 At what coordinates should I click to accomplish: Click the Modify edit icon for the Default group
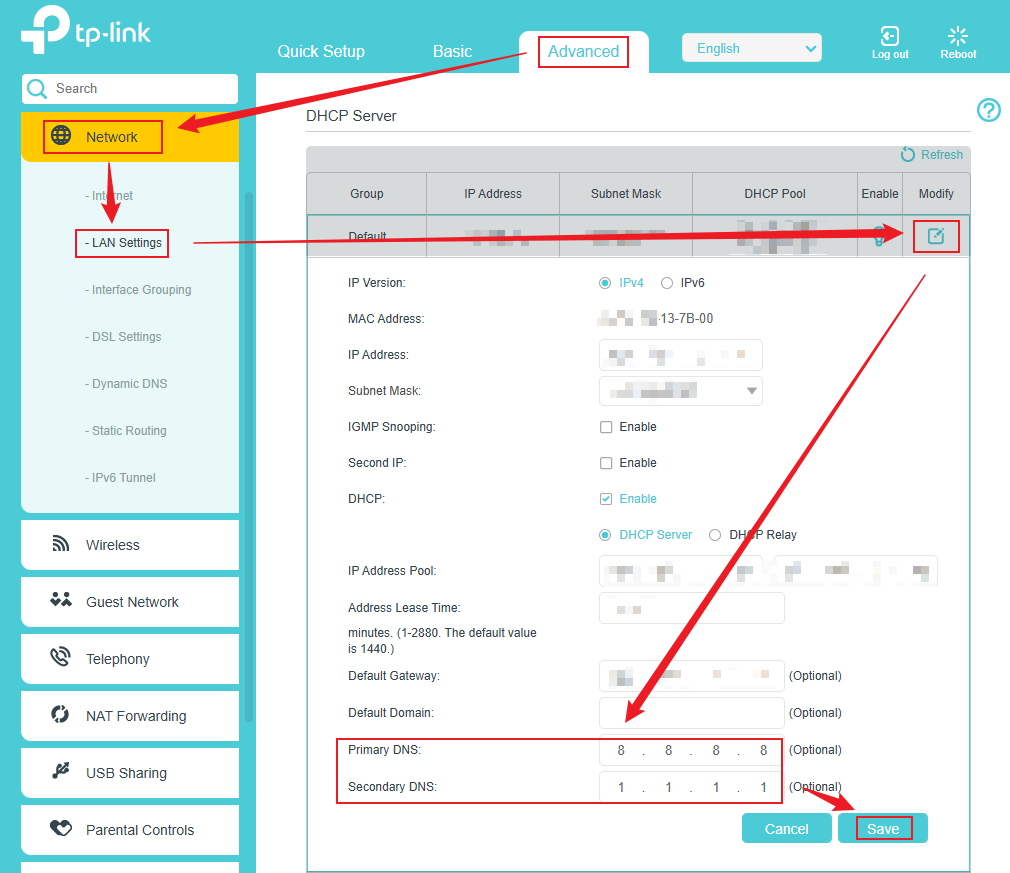pyautogui.click(x=936, y=236)
